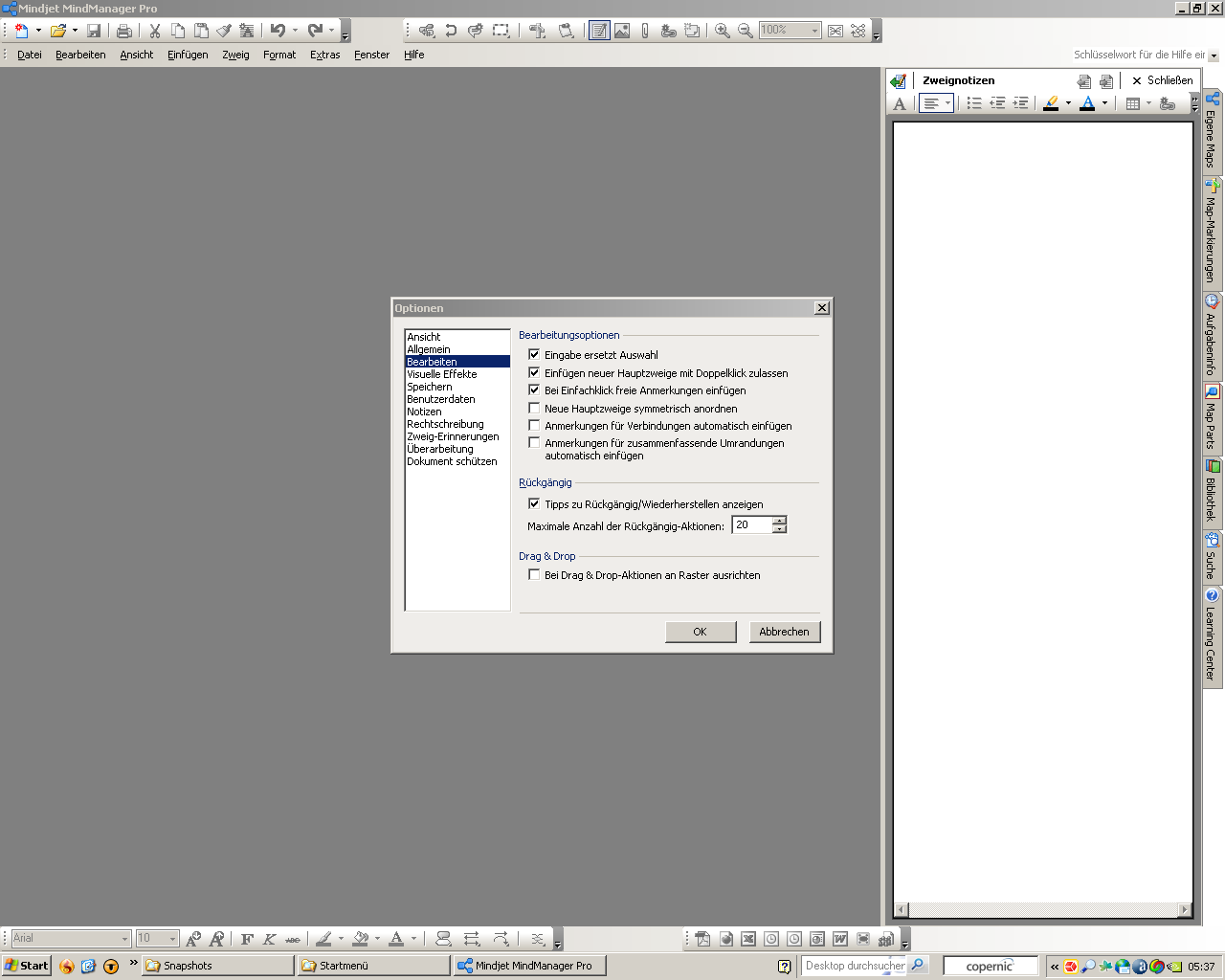
Task: Open the Einfügen menu
Action: coord(188,55)
